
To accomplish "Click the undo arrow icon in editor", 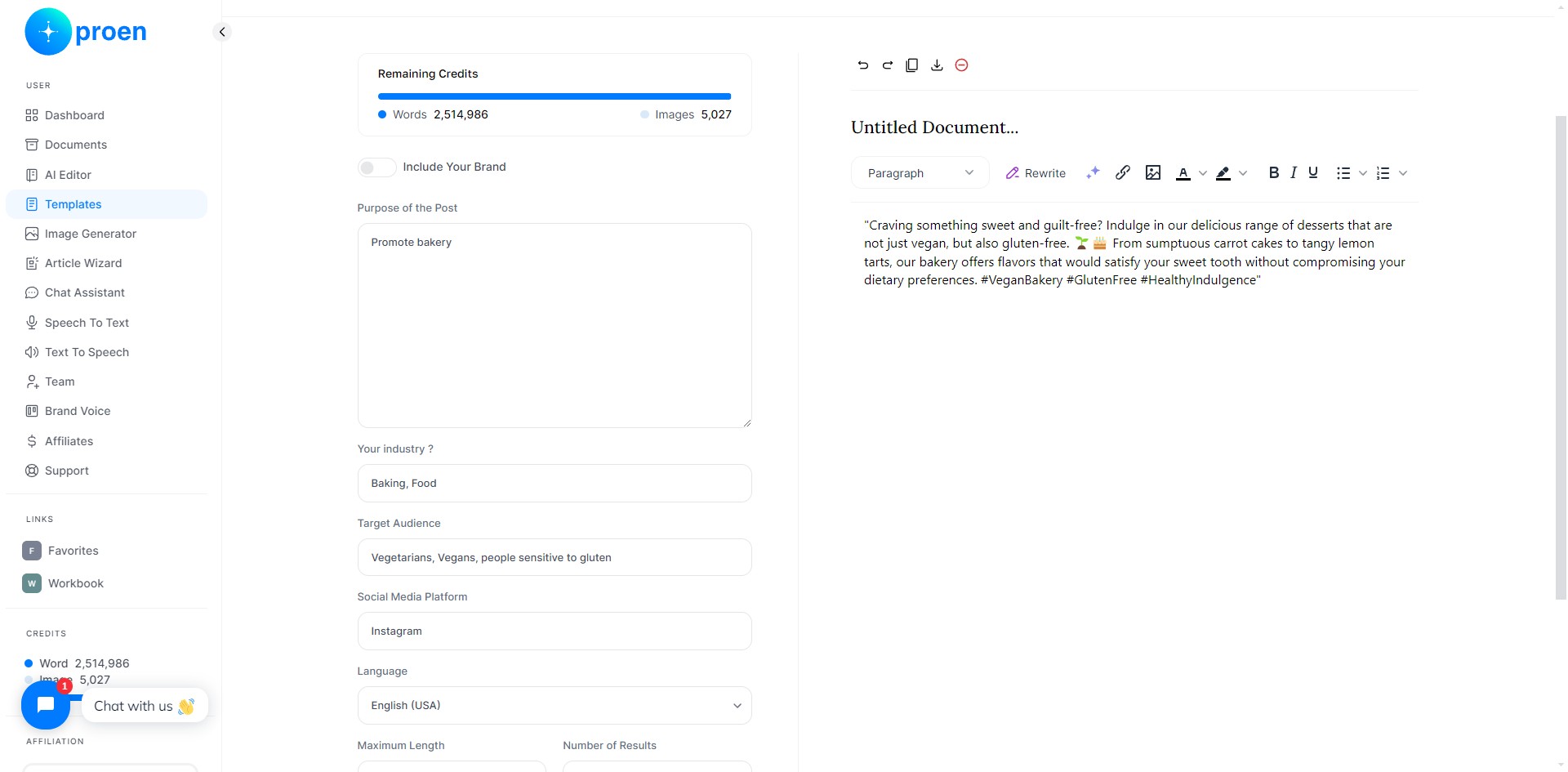I will [x=862, y=65].
